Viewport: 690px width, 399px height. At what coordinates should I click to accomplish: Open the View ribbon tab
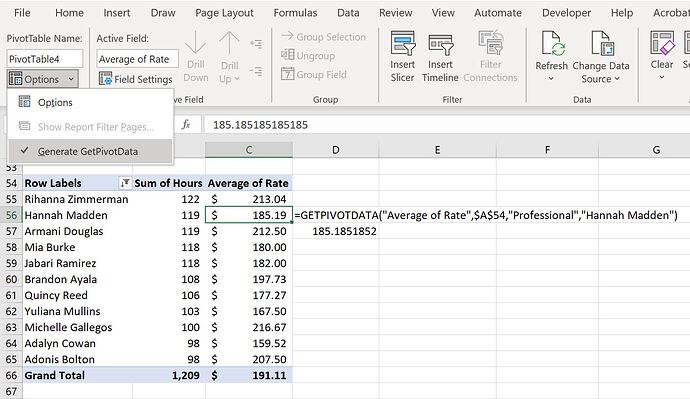(x=443, y=13)
